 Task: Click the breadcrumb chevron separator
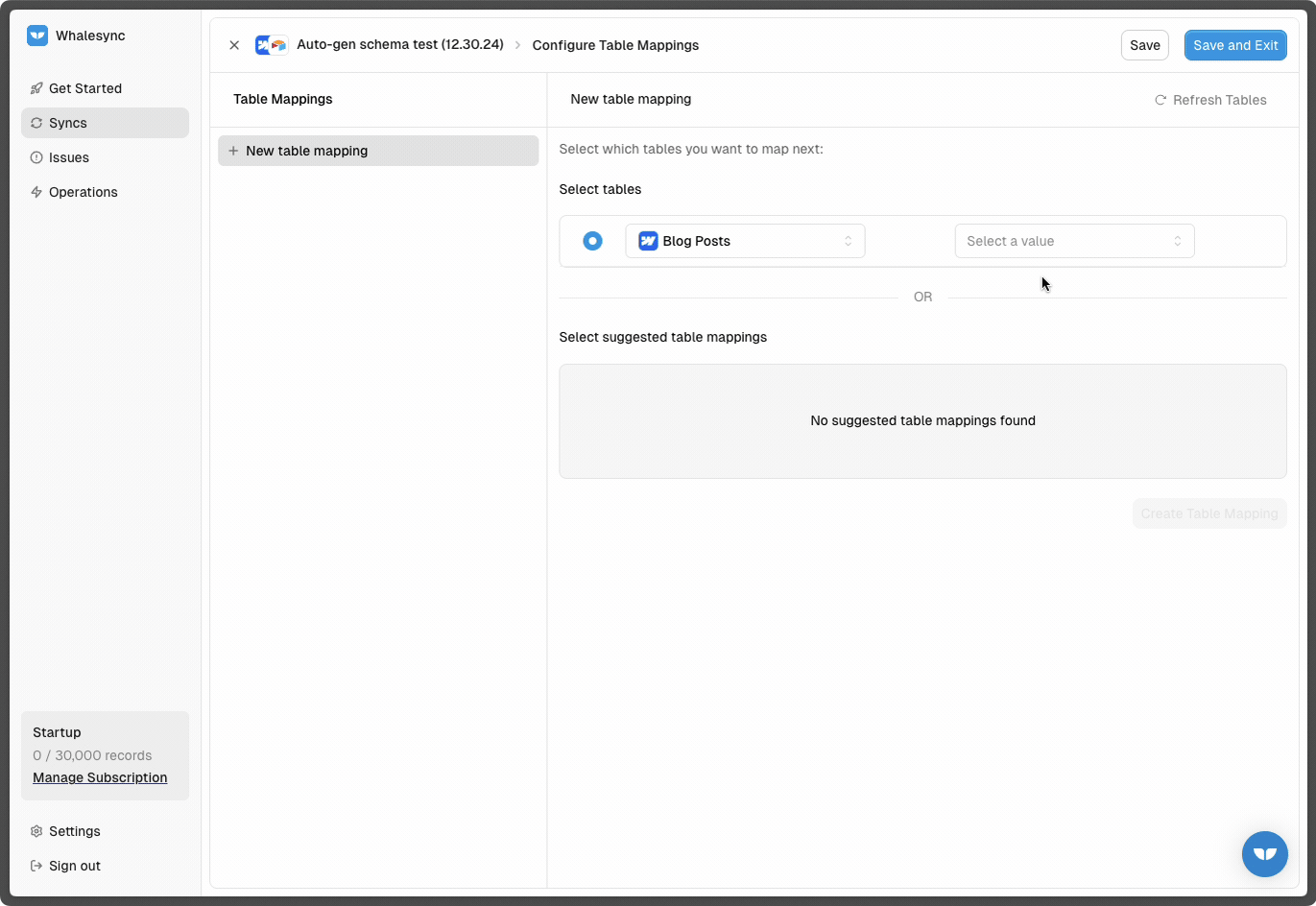518,45
